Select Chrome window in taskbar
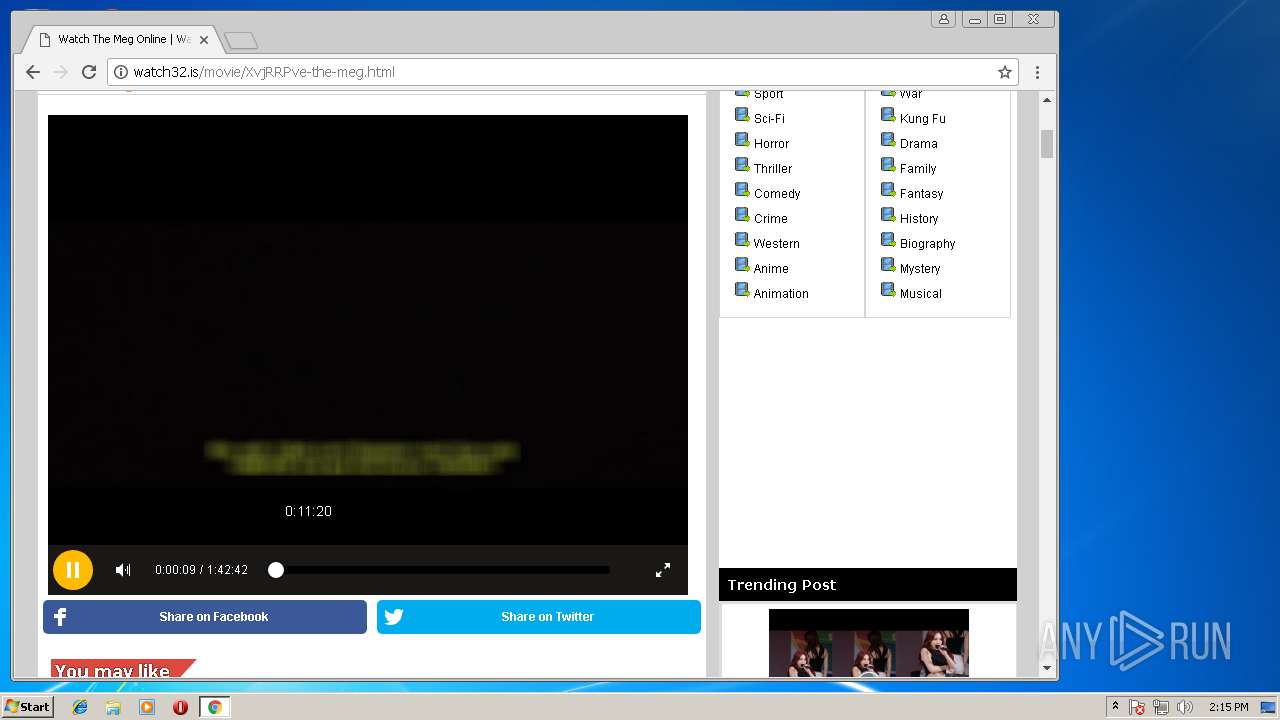This screenshot has width=1280, height=720. tap(214, 707)
